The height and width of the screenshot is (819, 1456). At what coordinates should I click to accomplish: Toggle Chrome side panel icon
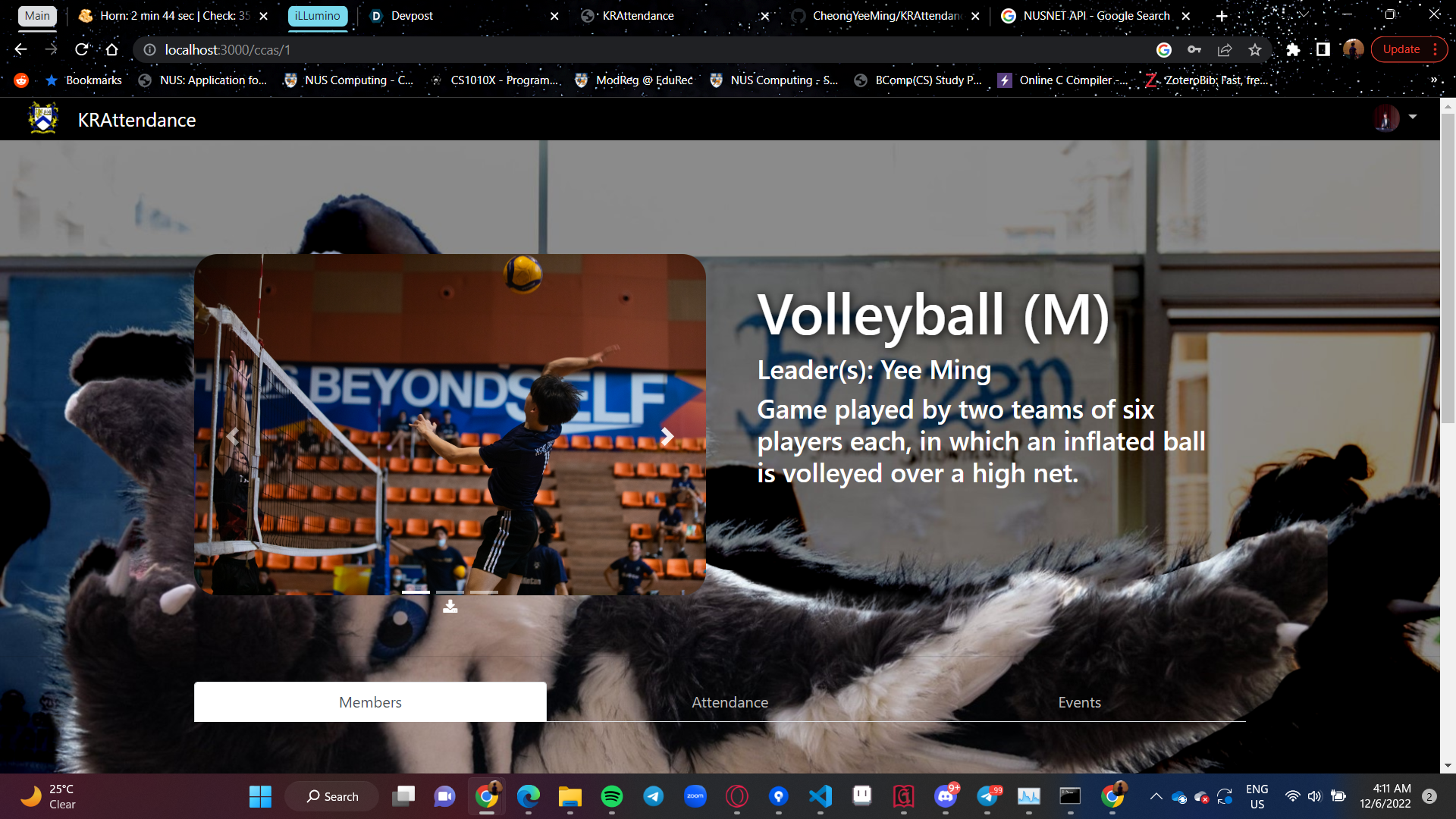(x=1323, y=50)
